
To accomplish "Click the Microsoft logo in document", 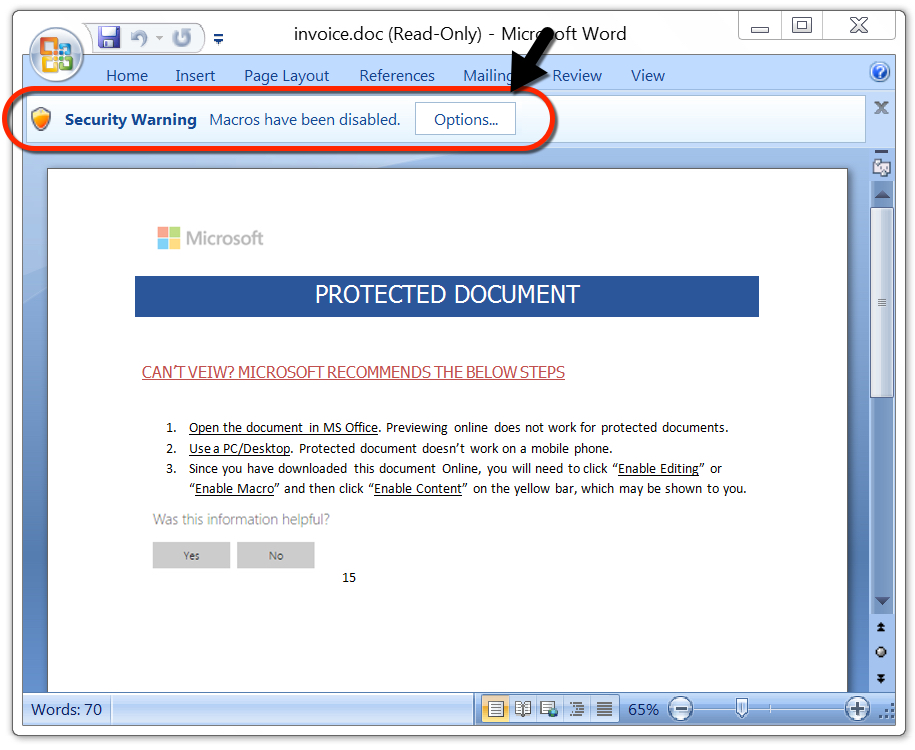I will [x=211, y=238].
